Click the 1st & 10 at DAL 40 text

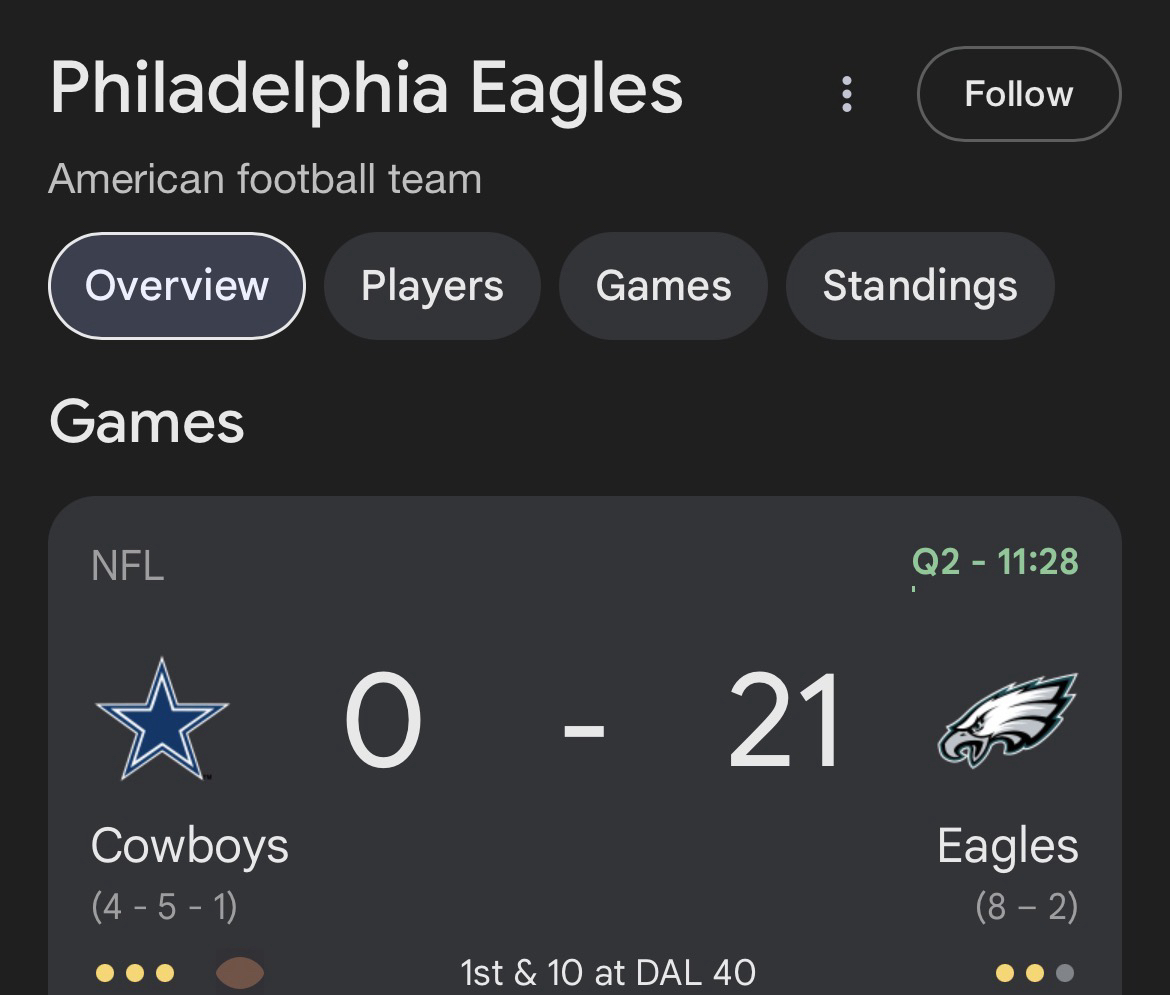tap(608, 972)
